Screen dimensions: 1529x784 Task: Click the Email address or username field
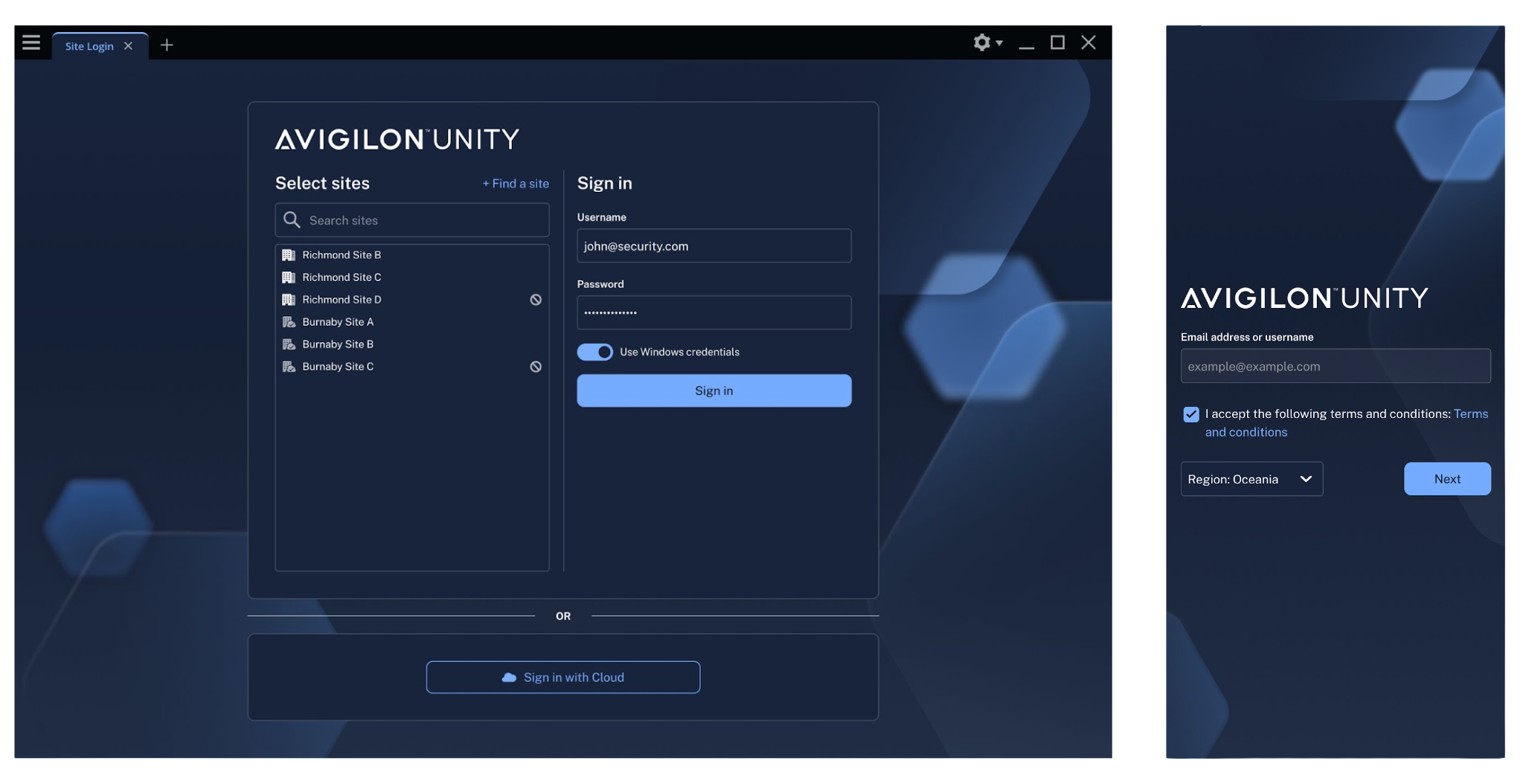coord(1336,366)
